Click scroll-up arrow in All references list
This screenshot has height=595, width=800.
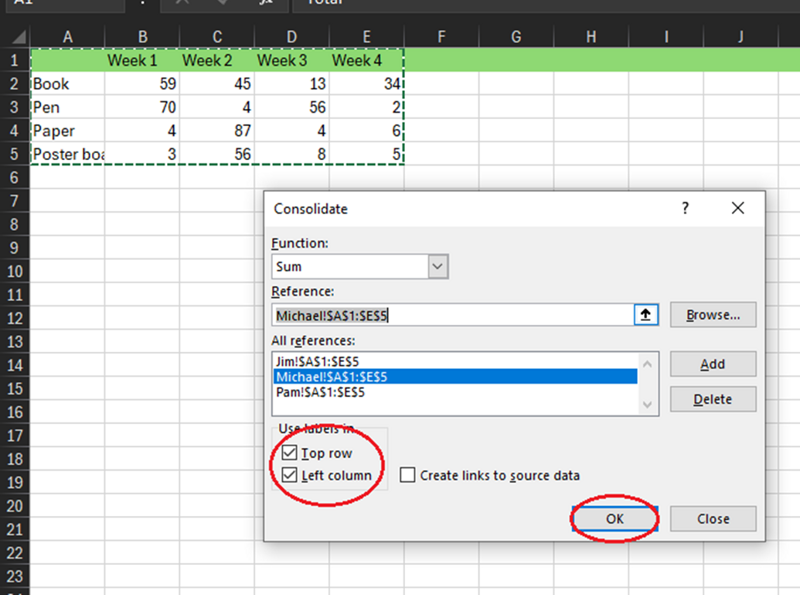point(649,361)
